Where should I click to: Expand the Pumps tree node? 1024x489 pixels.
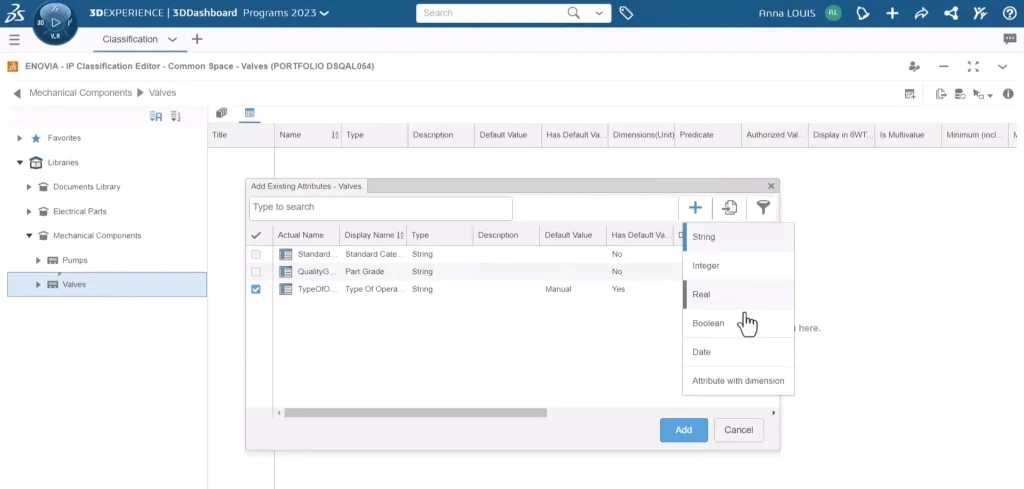38,260
